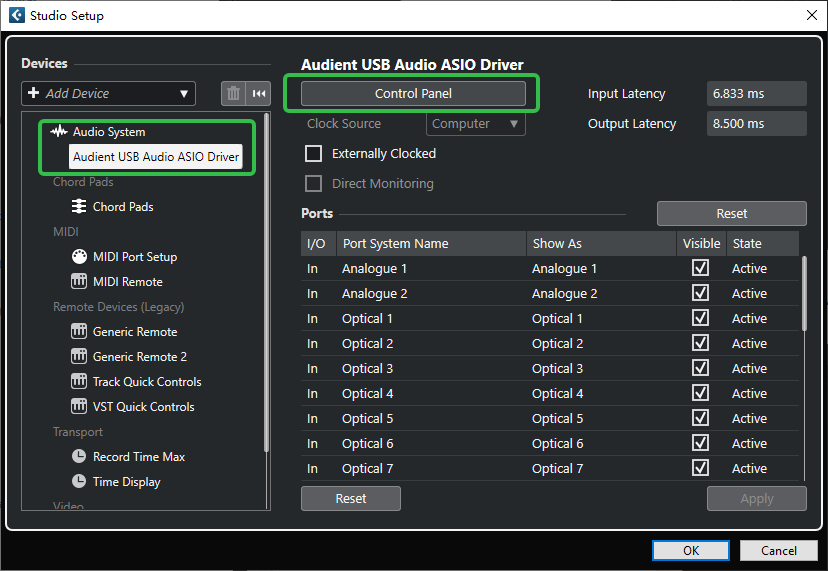Click the reset devices rewind icon

pyautogui.click(x=259, y=93)
